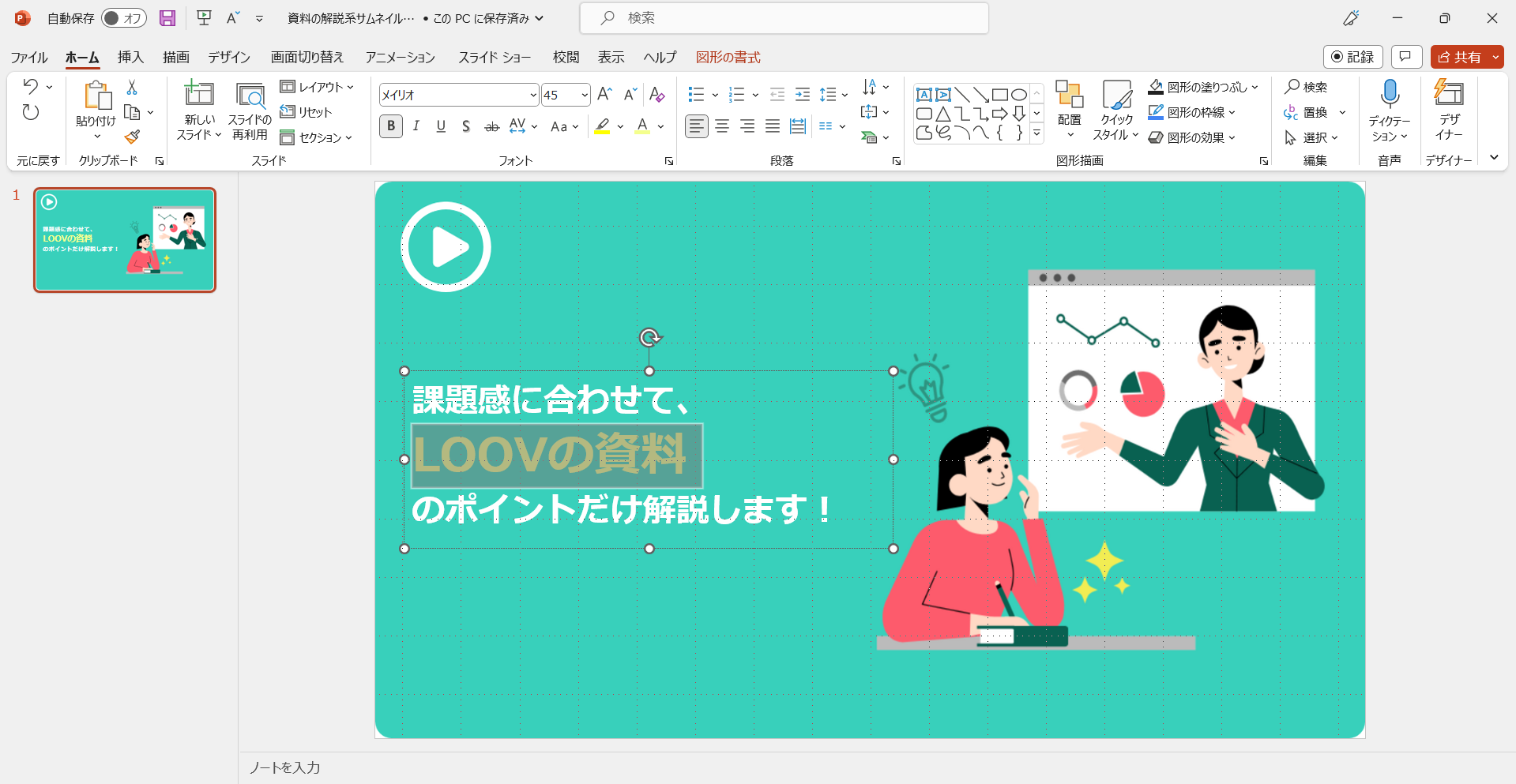The height and width of the screenshot is (784, 1516).
Task: Click the Convert to SmartArt icon
Action: coord(870,137)
